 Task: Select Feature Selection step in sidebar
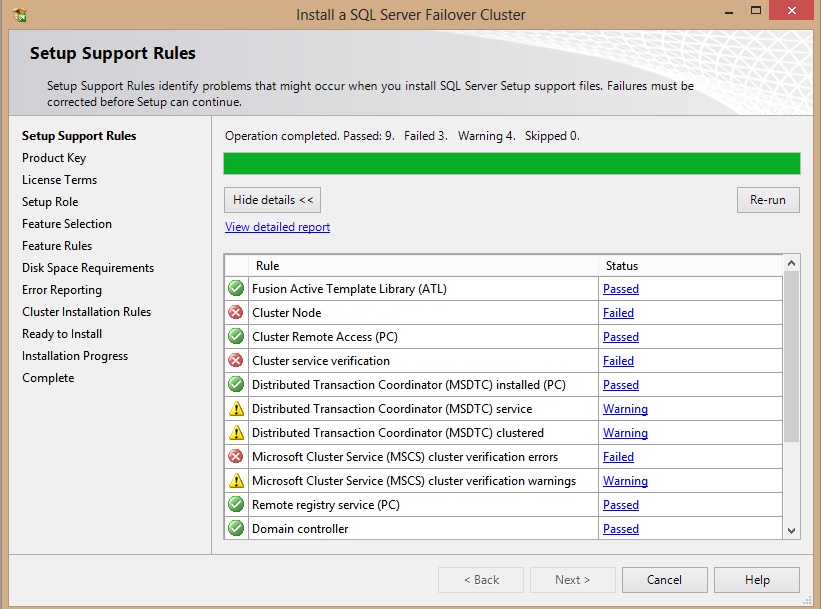click(x=67, y=224)
